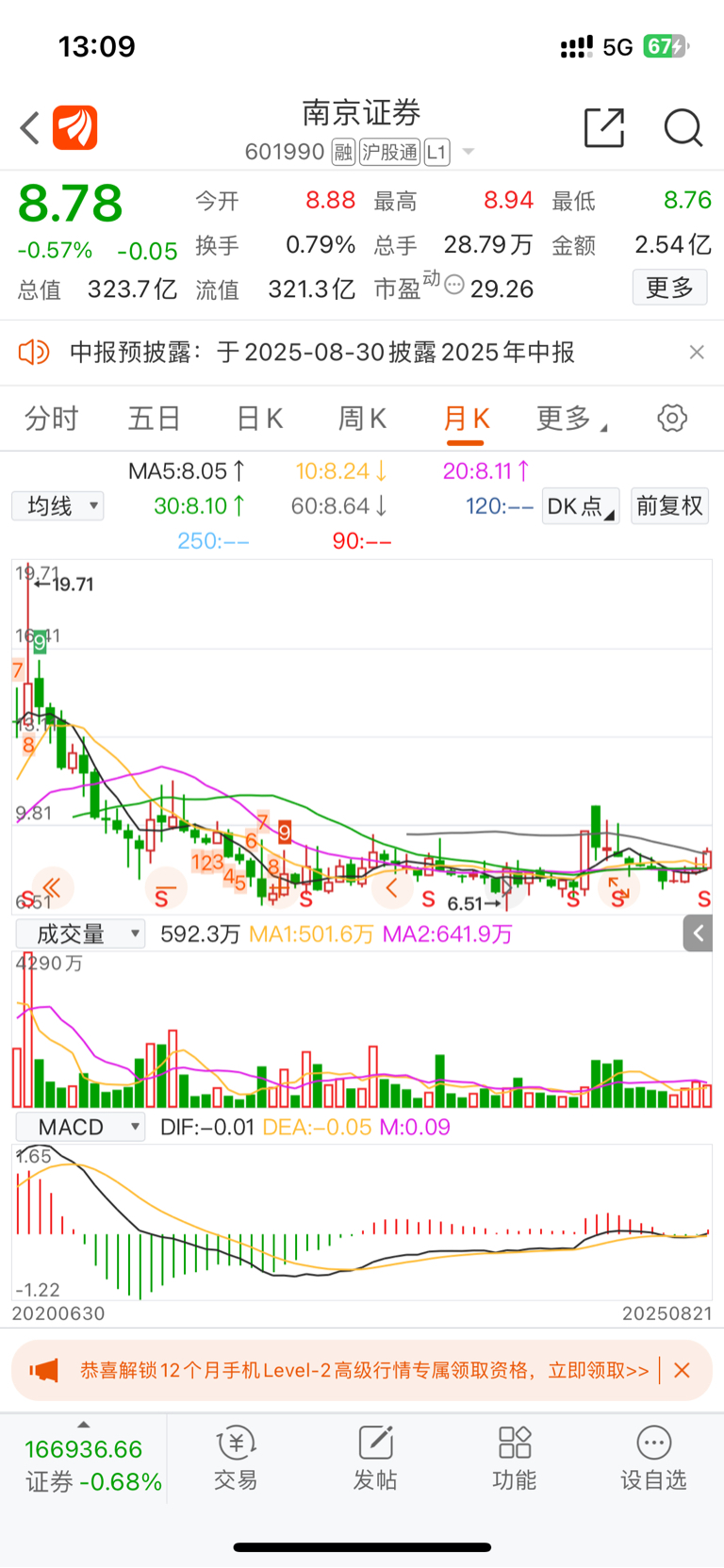The width and height of the screenshot is (724, 1568).
Task: Tap the MA 30:8.10 value
Action: (x=200, y=506)
